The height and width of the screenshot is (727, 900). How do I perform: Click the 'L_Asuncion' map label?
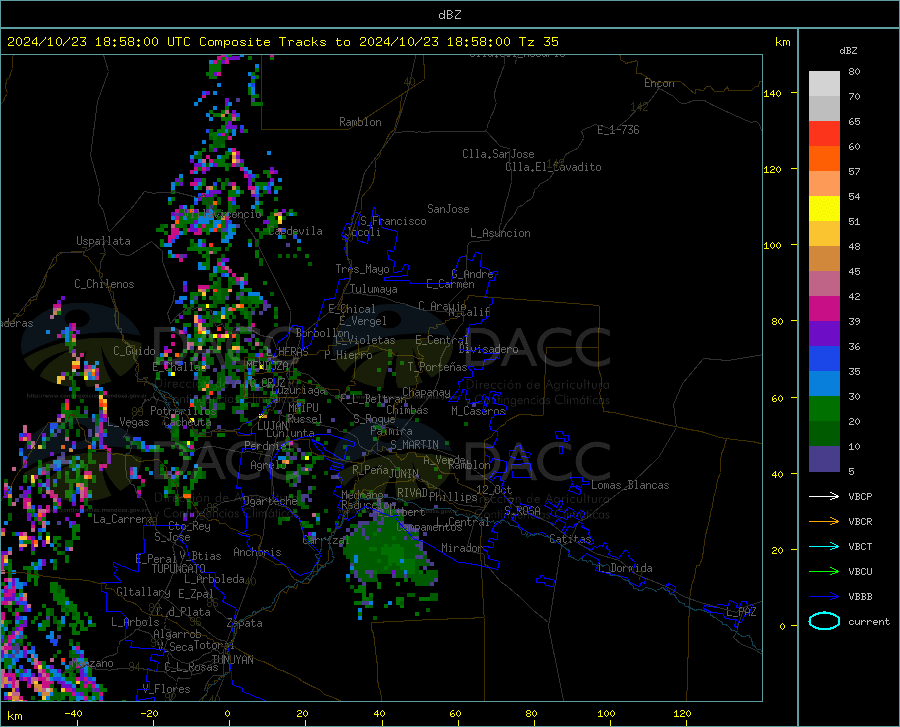pyautogui.click(x=500, y=233)
